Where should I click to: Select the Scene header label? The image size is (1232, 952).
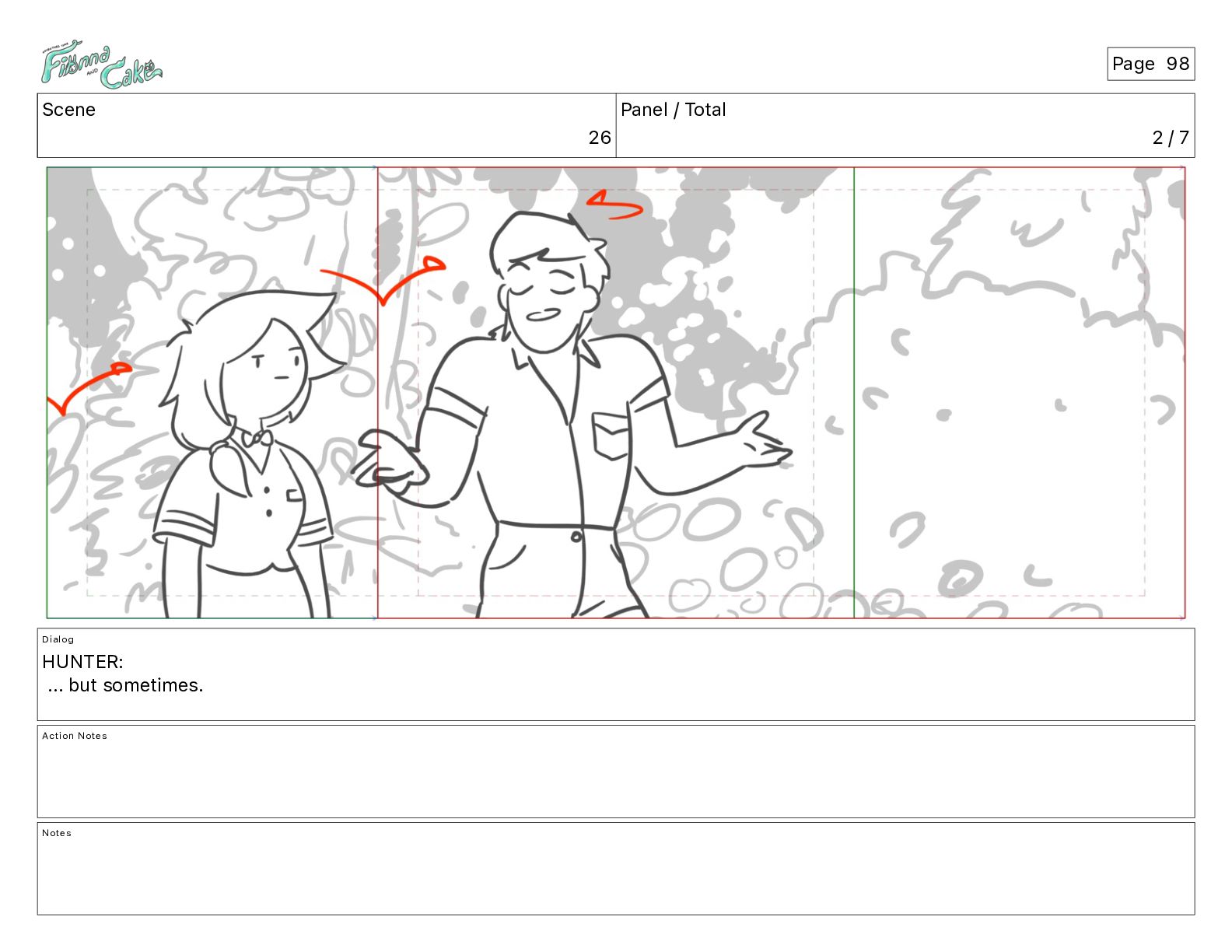[x=69, y=110]
